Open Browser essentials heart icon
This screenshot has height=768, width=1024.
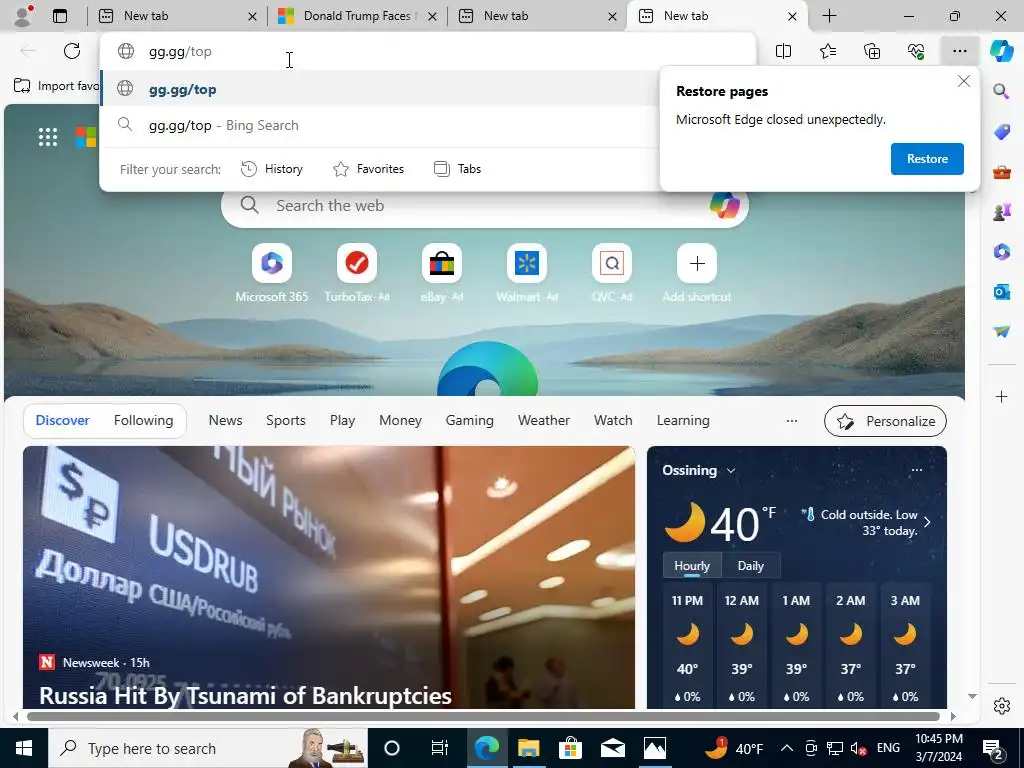(x=916, y=51)
